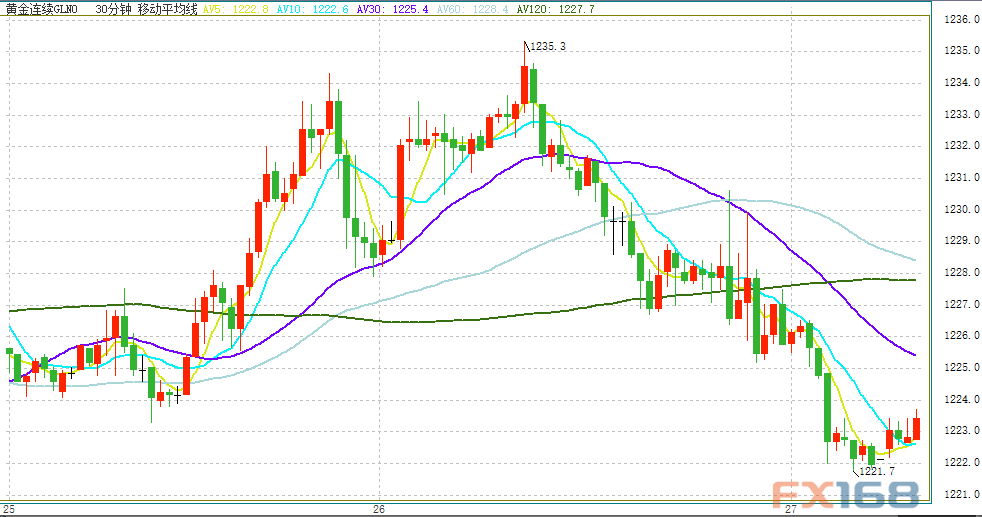Click the 1233.0 price axis label
Image resolution: width=982 pixels, height=517 pixels.
[x=961, y=115]
